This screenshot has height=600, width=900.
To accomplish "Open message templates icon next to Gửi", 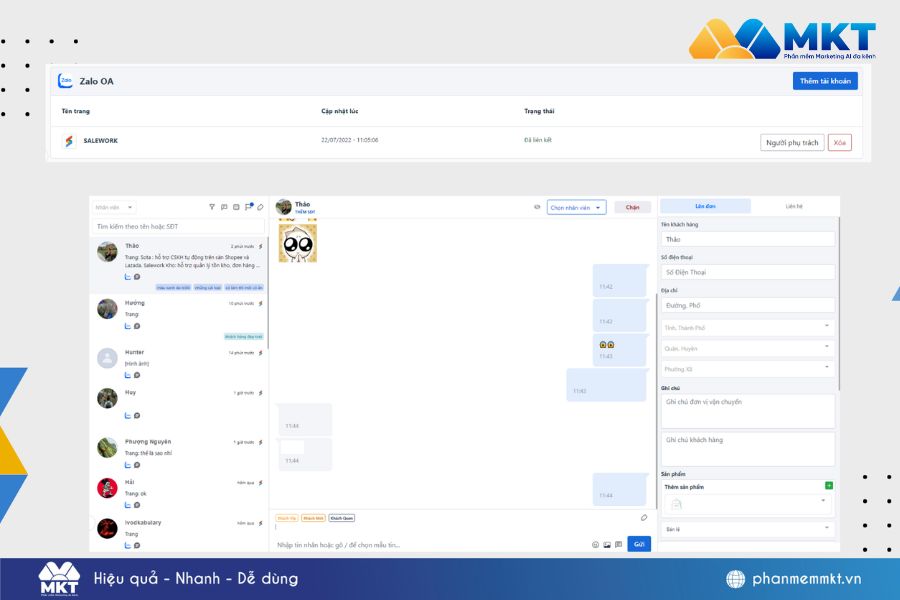I will [618, 544].
